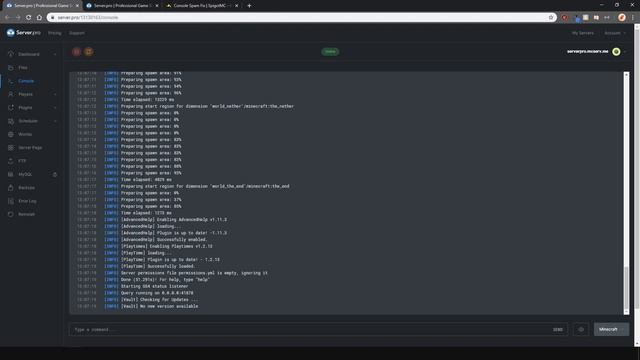Open the Players person icon

11,94
